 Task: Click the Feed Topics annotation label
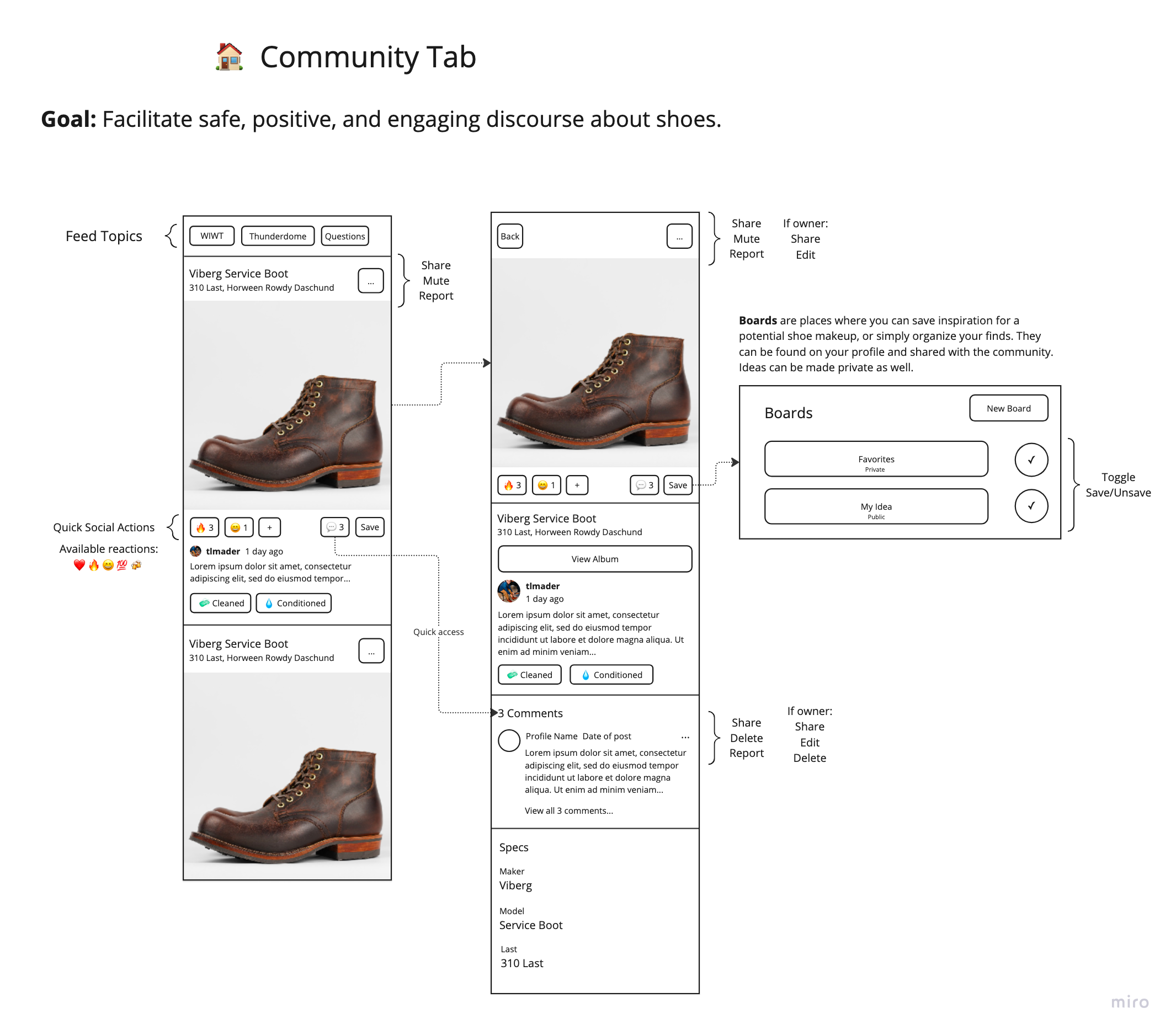point(104,236)
